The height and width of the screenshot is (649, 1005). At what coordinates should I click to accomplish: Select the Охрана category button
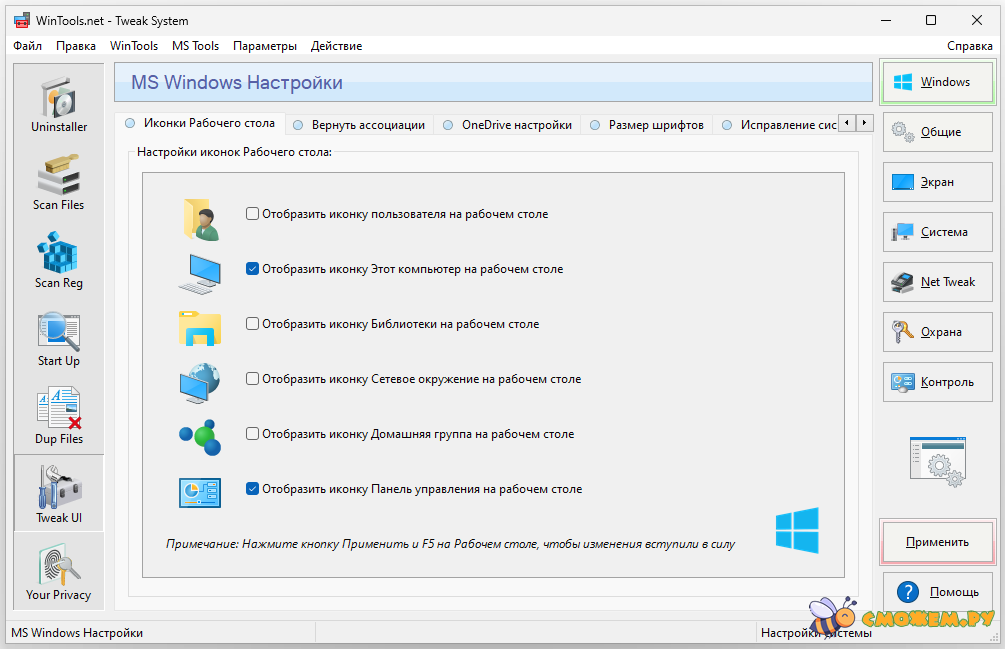coord(938,332)
